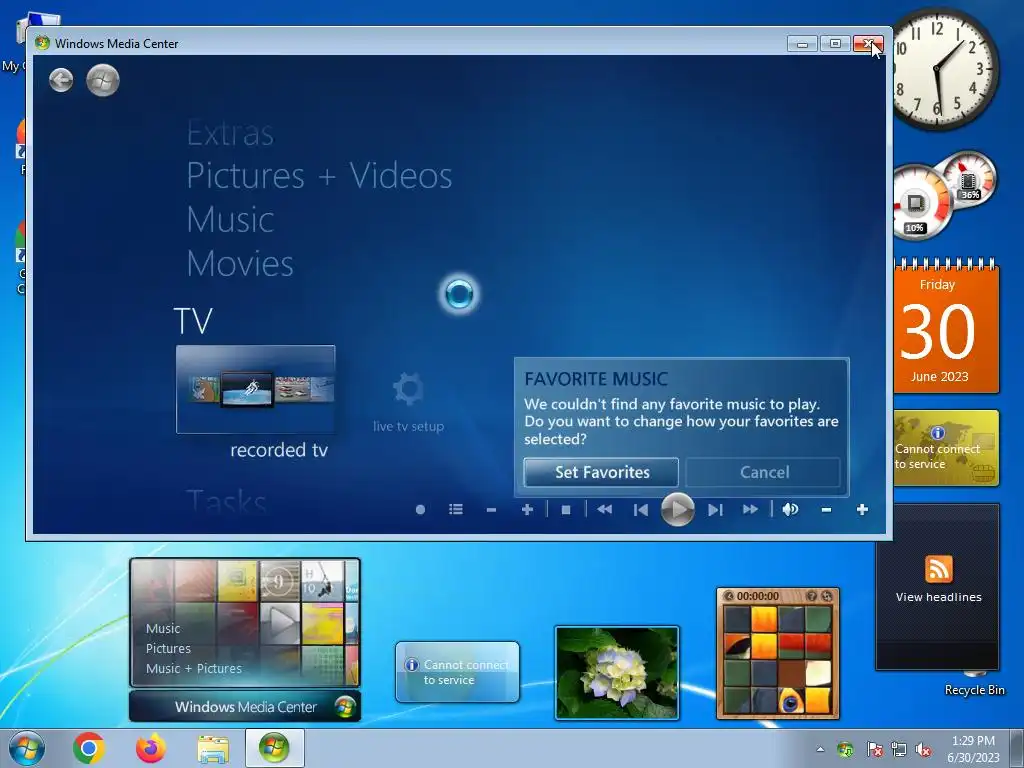Select Extras in Media Center menu

pyautogui.click(x=230, y=134)
